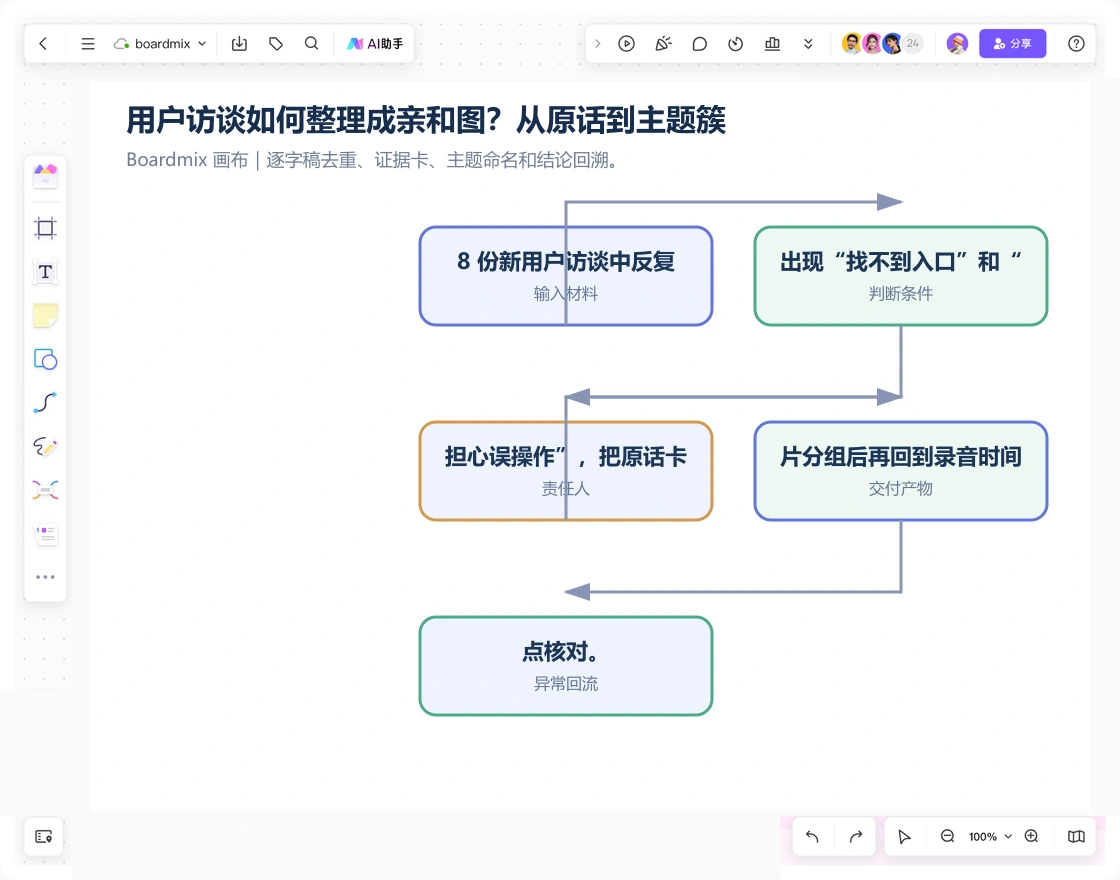Click the subtitle starting with Boardmix 画布
Screen dimensions: 1120x880
pos(372,160)
